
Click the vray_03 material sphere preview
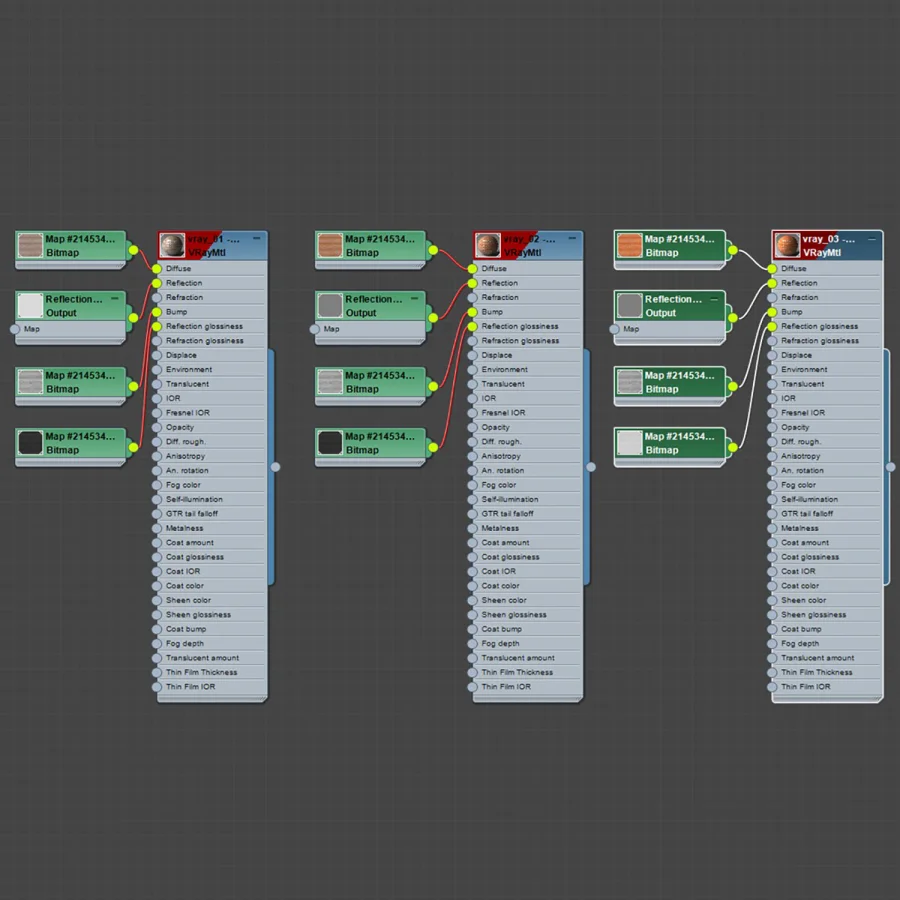point(788,246)
